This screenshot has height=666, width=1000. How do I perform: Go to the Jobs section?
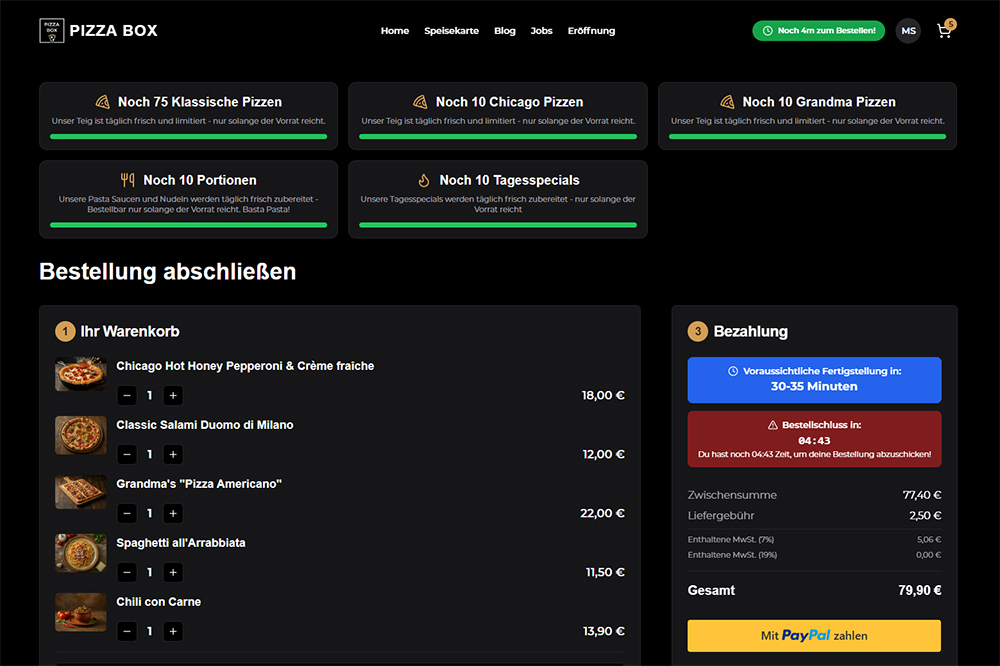coord(541,31)
